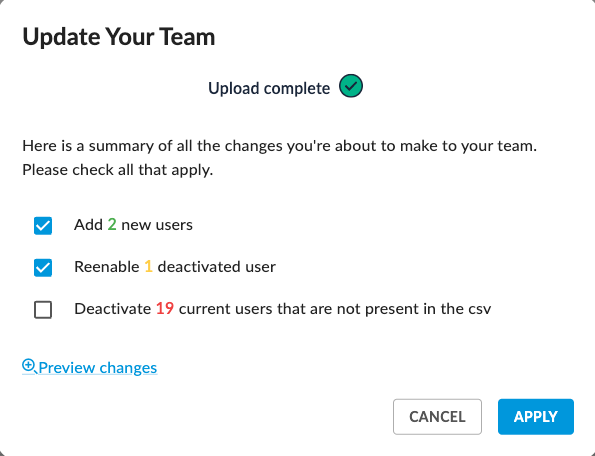Select the Deactivate current users label text
The width and height of the screenshot is (595, 456).
pos(282,309)
